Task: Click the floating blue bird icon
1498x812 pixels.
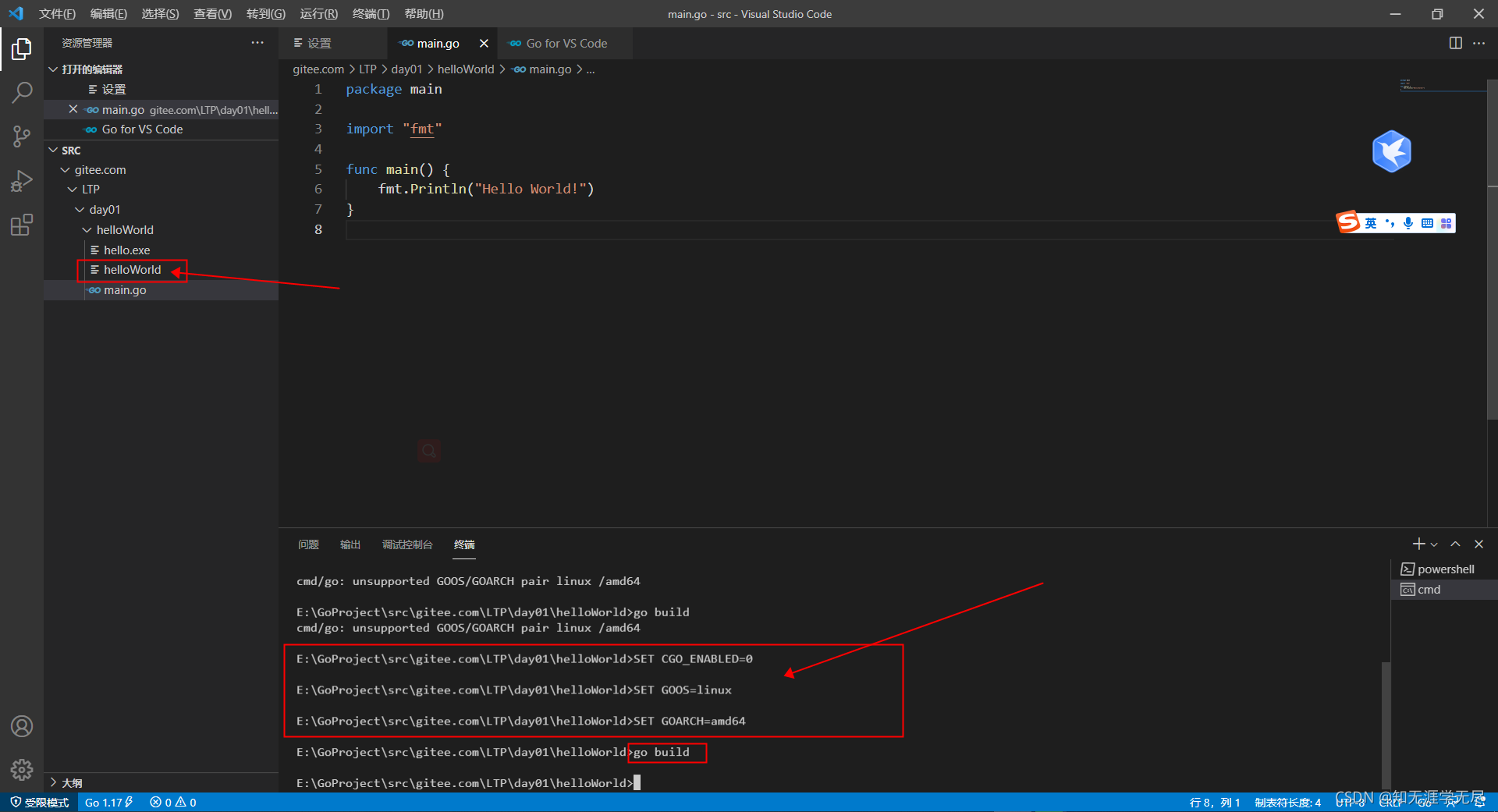Action: coord(1392,151)
